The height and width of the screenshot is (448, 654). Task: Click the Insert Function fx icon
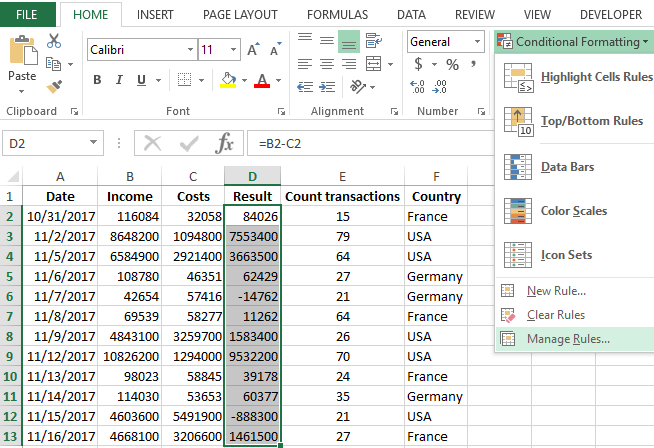pos(225,143)
